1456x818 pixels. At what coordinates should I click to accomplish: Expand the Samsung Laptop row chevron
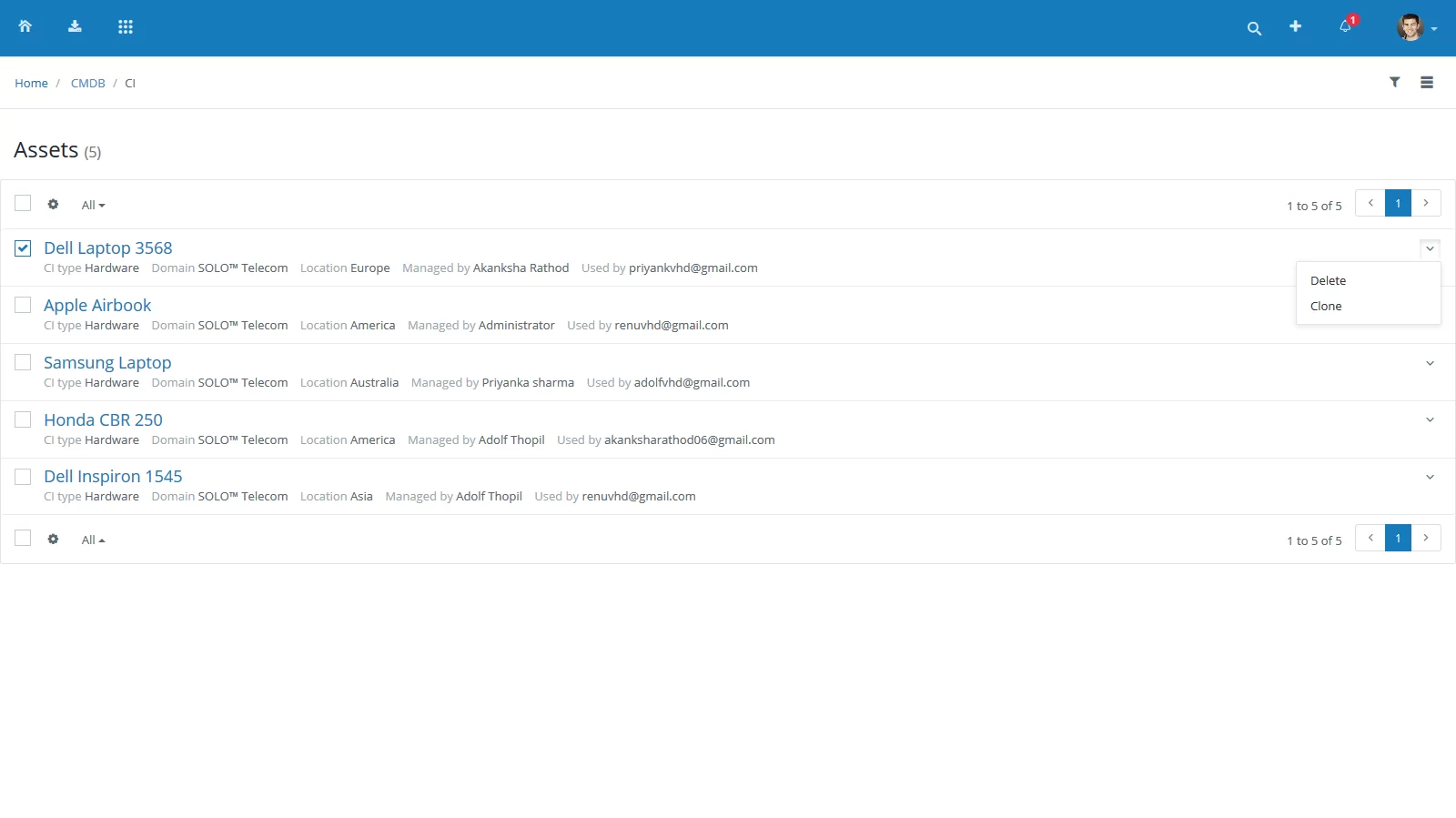click(1430, 363)
